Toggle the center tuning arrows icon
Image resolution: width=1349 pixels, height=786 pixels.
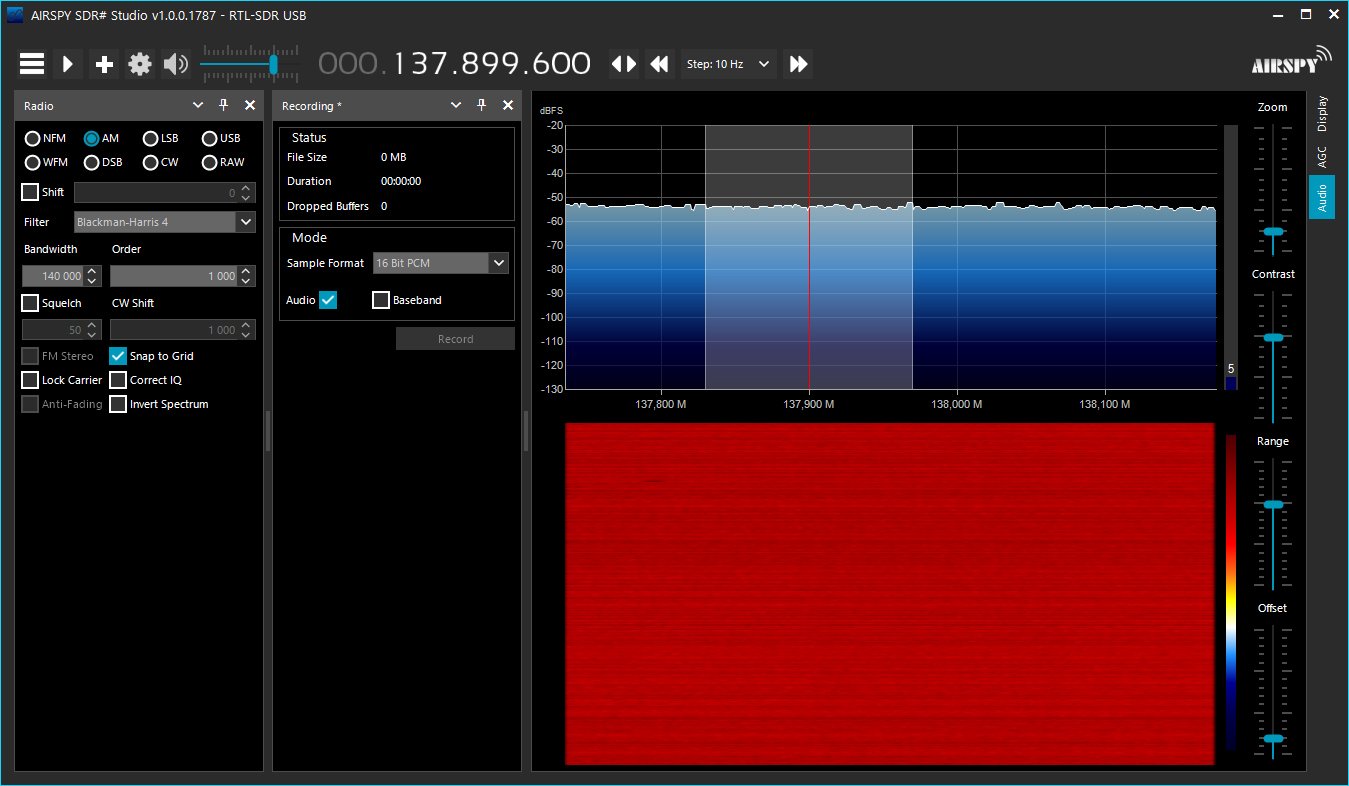point(623,64)
